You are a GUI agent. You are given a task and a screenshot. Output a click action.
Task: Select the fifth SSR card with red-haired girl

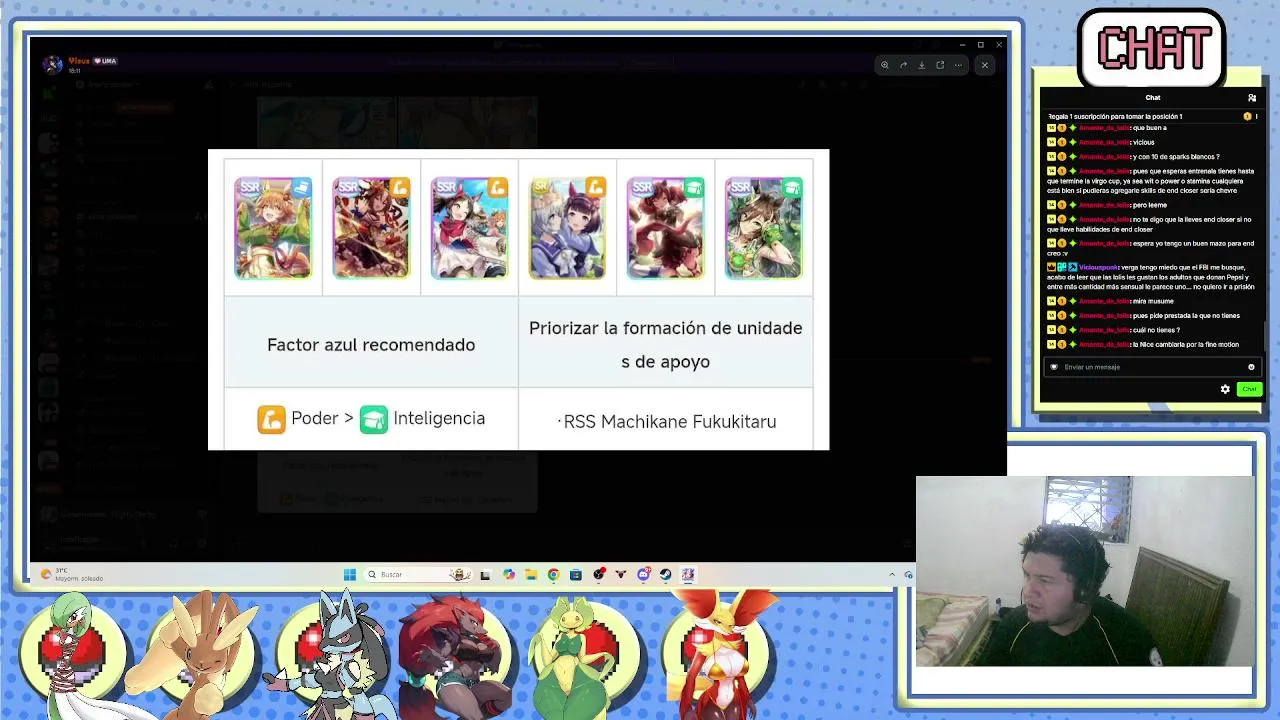665,228
